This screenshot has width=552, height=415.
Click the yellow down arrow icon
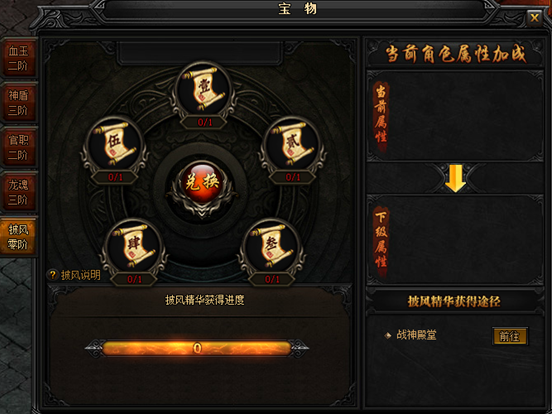[x=455, y=178]
